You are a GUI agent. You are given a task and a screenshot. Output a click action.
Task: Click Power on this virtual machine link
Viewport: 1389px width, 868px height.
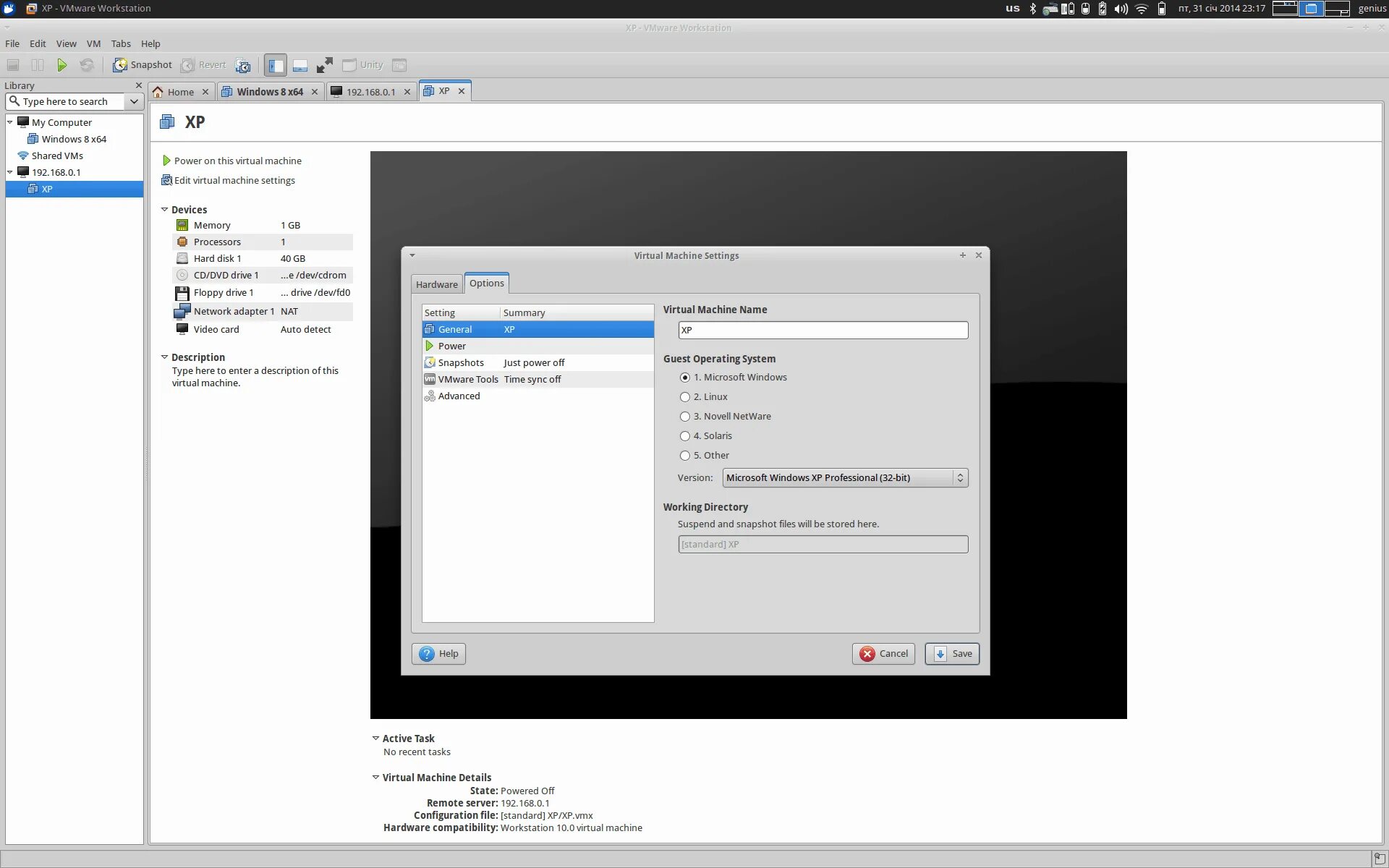pos(237,161)
